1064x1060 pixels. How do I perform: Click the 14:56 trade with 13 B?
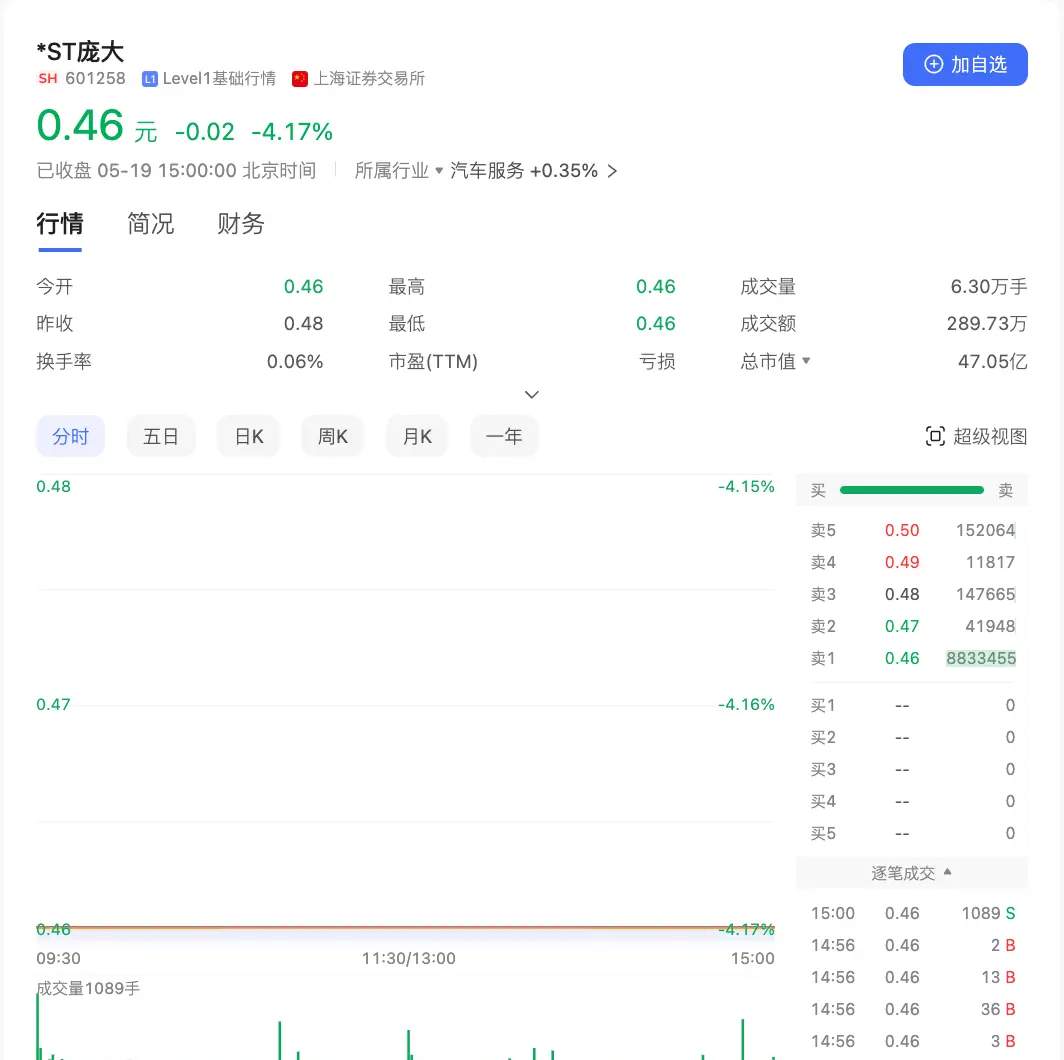(x=913, y=977)
